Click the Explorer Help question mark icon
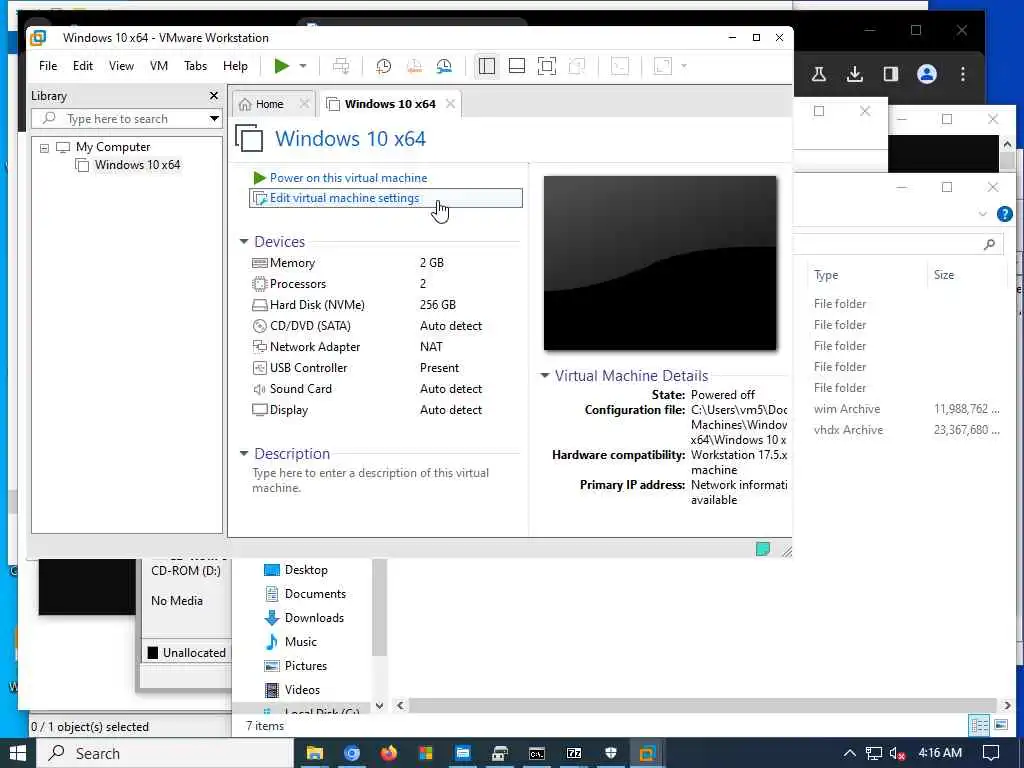The width and height of the screenshot is (1024, 768). (x=1004, y=214)
